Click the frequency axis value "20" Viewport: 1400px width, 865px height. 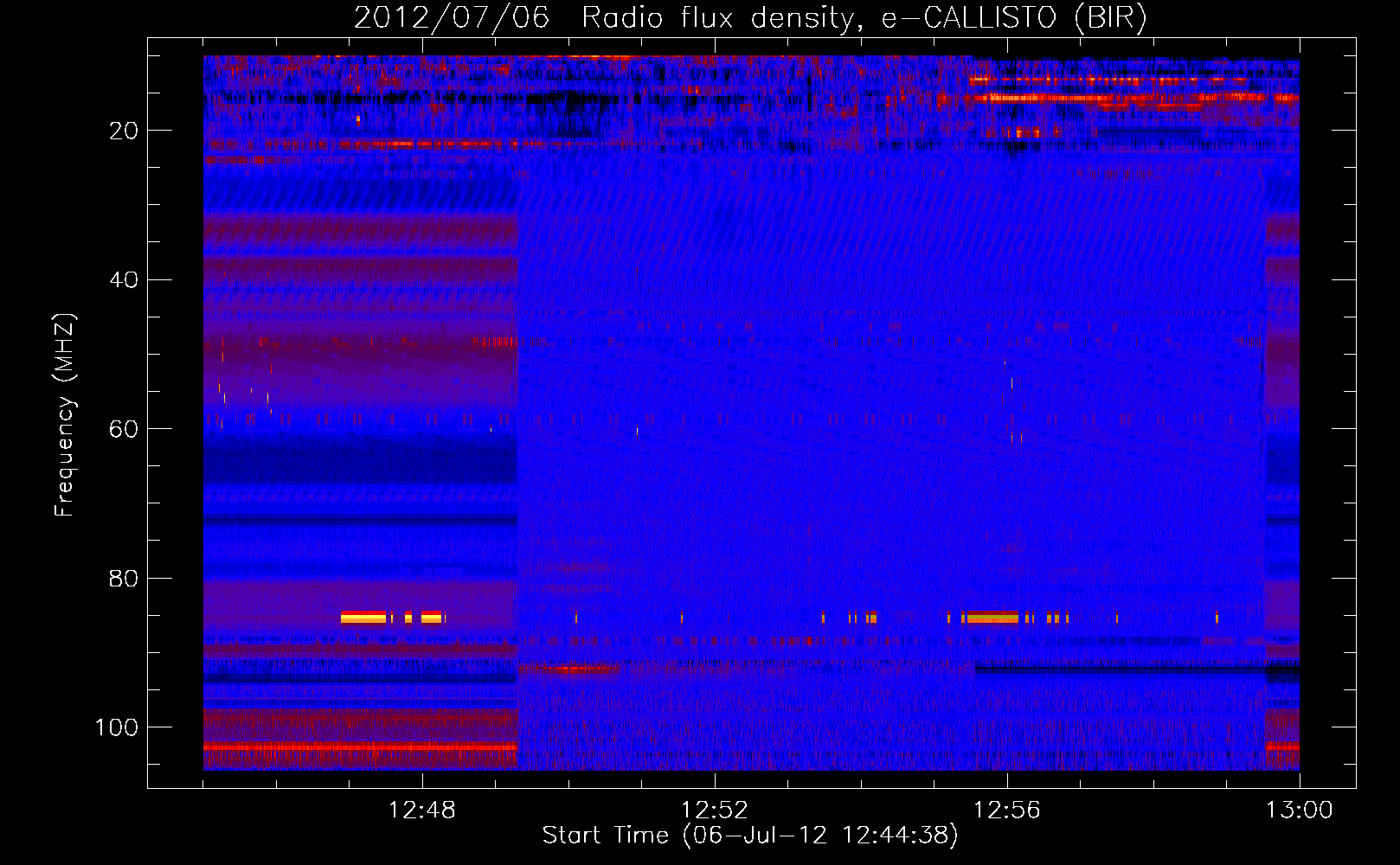point(124,131)
